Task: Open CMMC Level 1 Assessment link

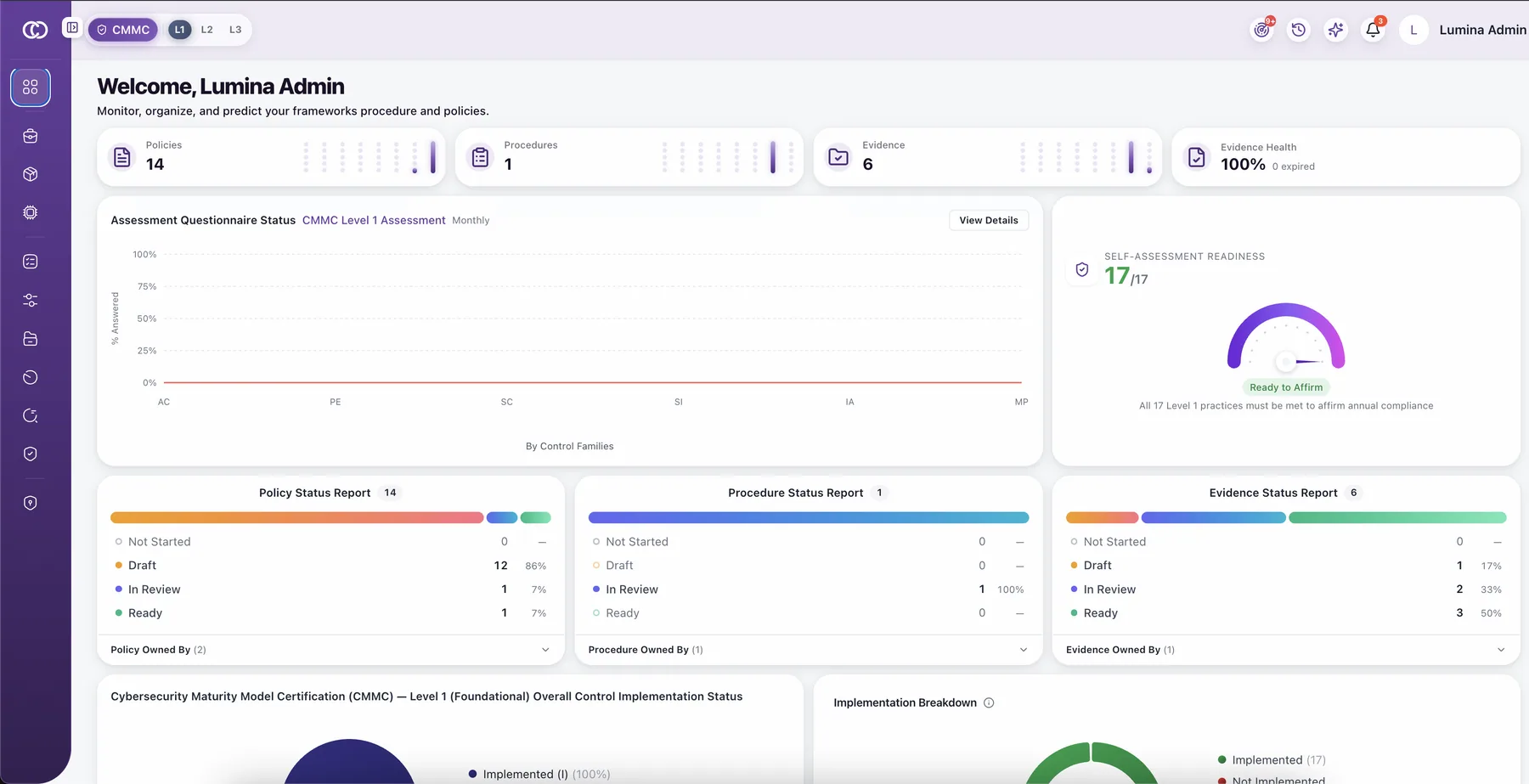Action: (374, 220)
